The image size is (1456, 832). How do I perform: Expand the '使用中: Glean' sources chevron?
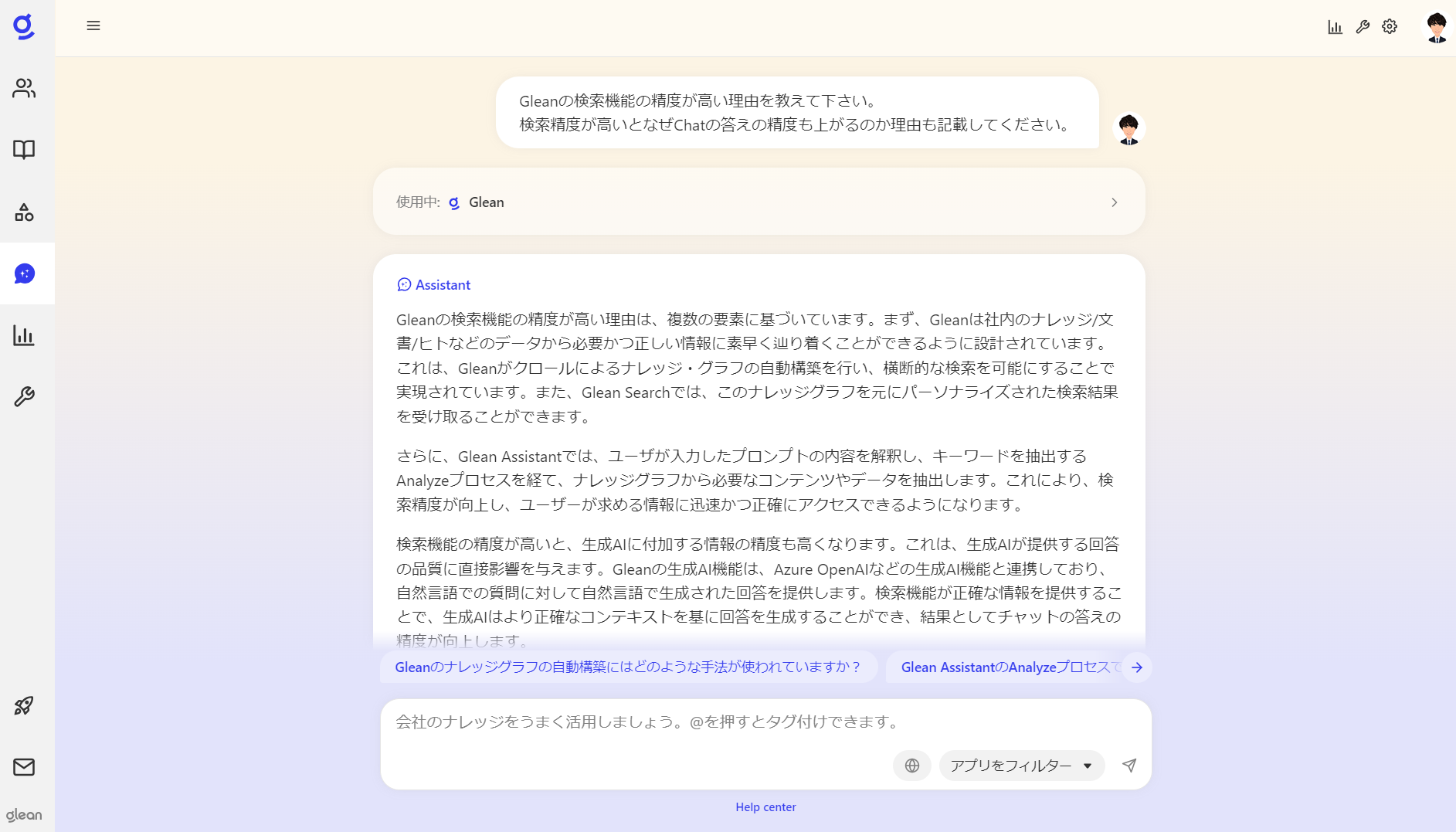click(1114, 202)
